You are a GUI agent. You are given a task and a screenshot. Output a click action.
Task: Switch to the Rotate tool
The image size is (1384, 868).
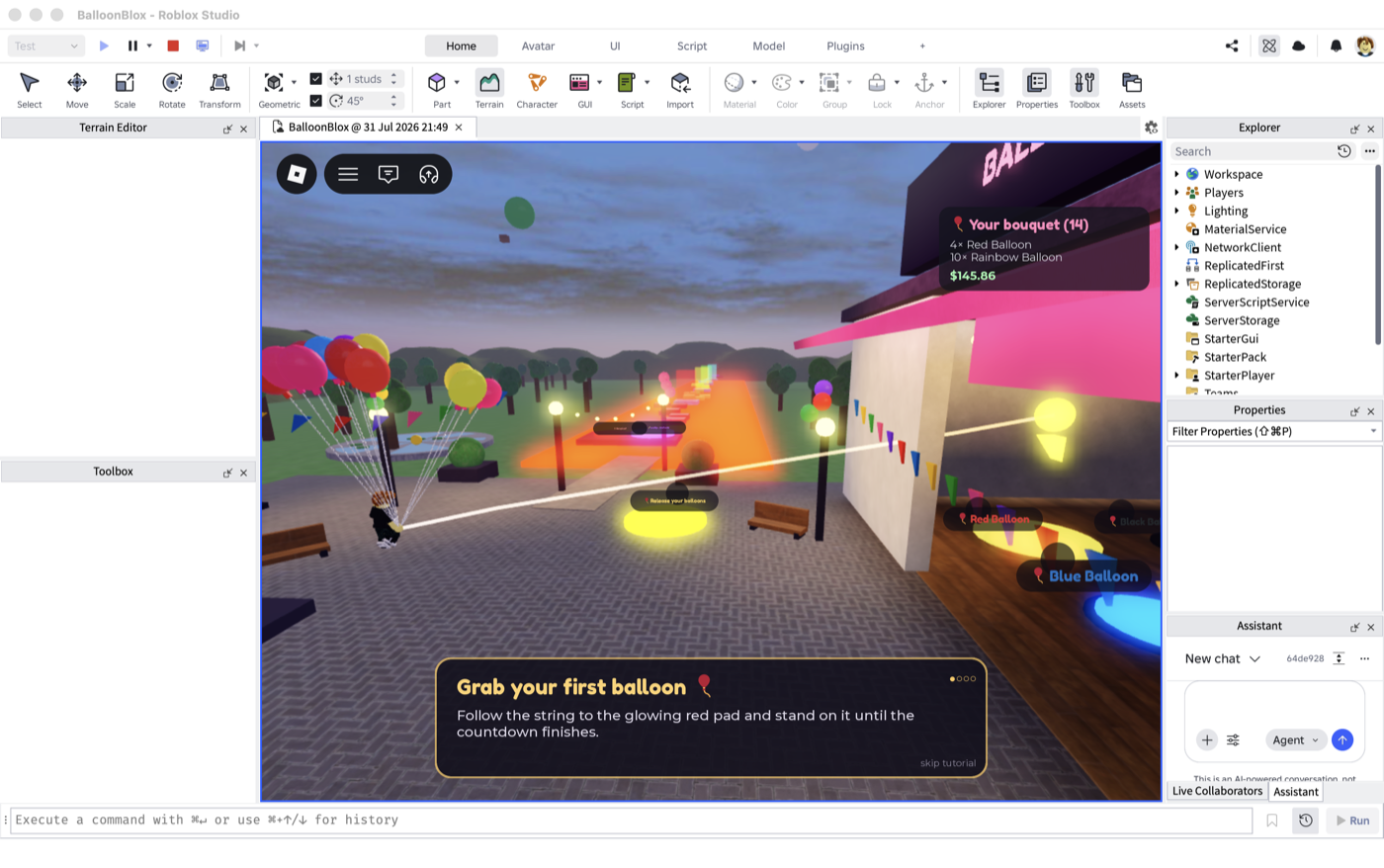[172, 89]
